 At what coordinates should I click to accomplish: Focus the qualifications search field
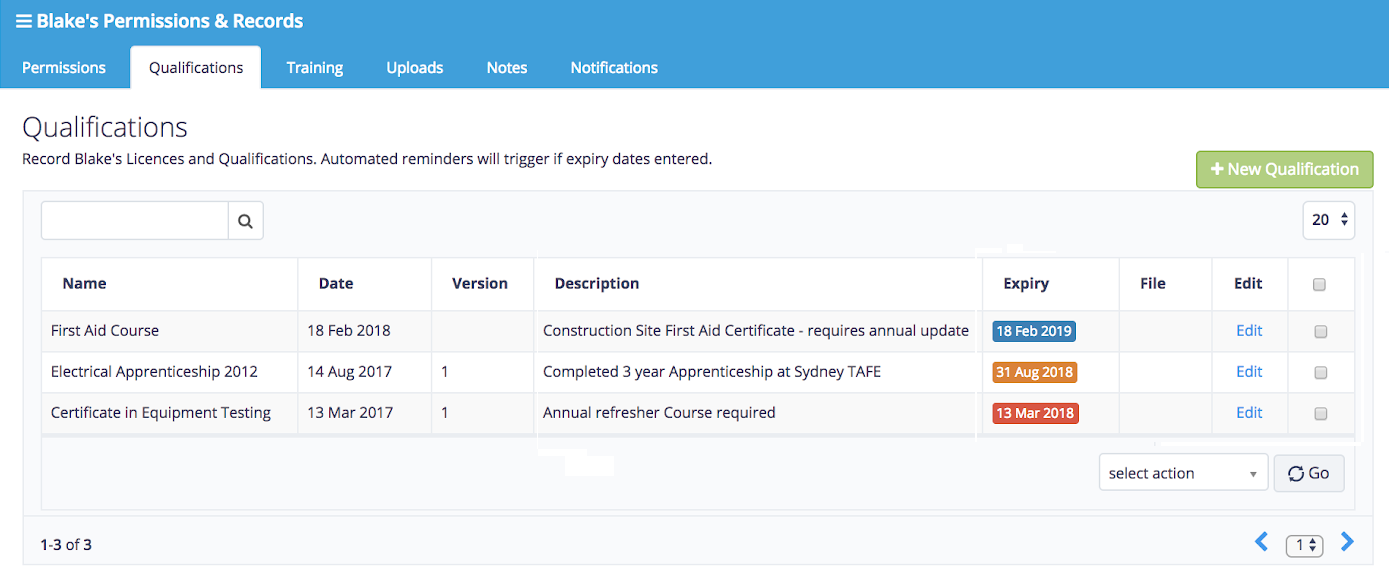135,221
